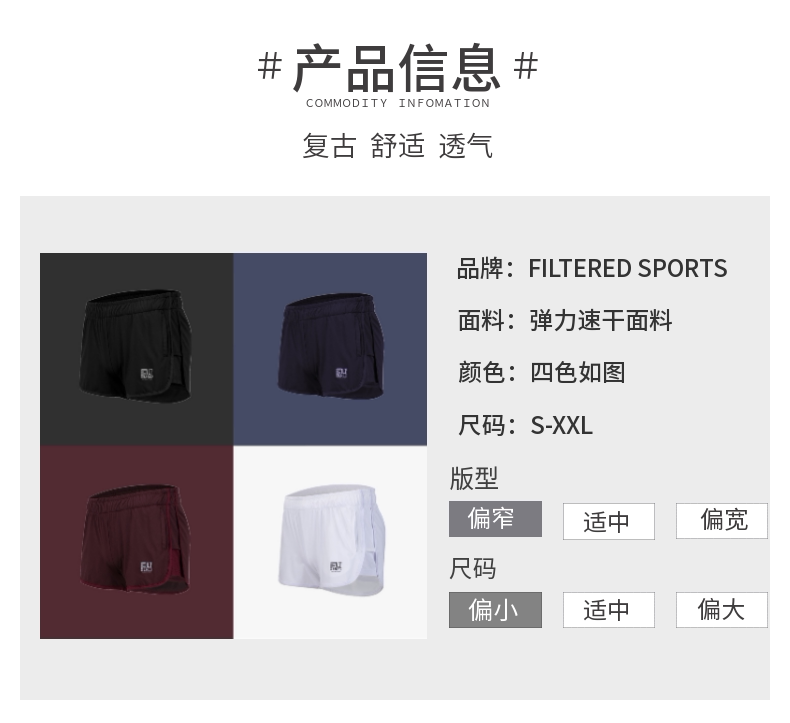Click the 弹力速干面料 fabric description

(601, 320)
